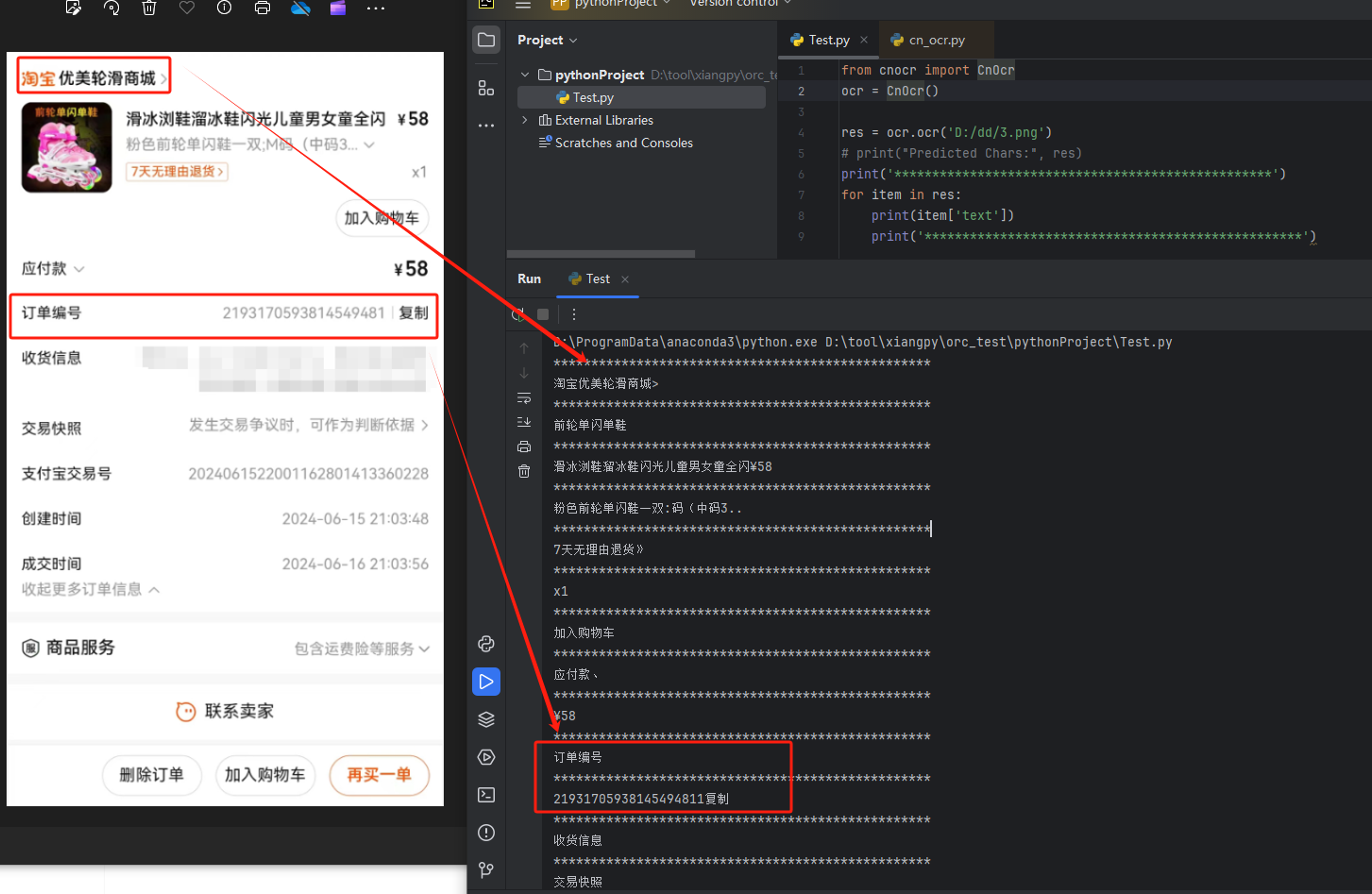Open more tool windows ellipsis in left stripe
The height and width of the screenshot is (894, 1372).
tap(486, 125)
